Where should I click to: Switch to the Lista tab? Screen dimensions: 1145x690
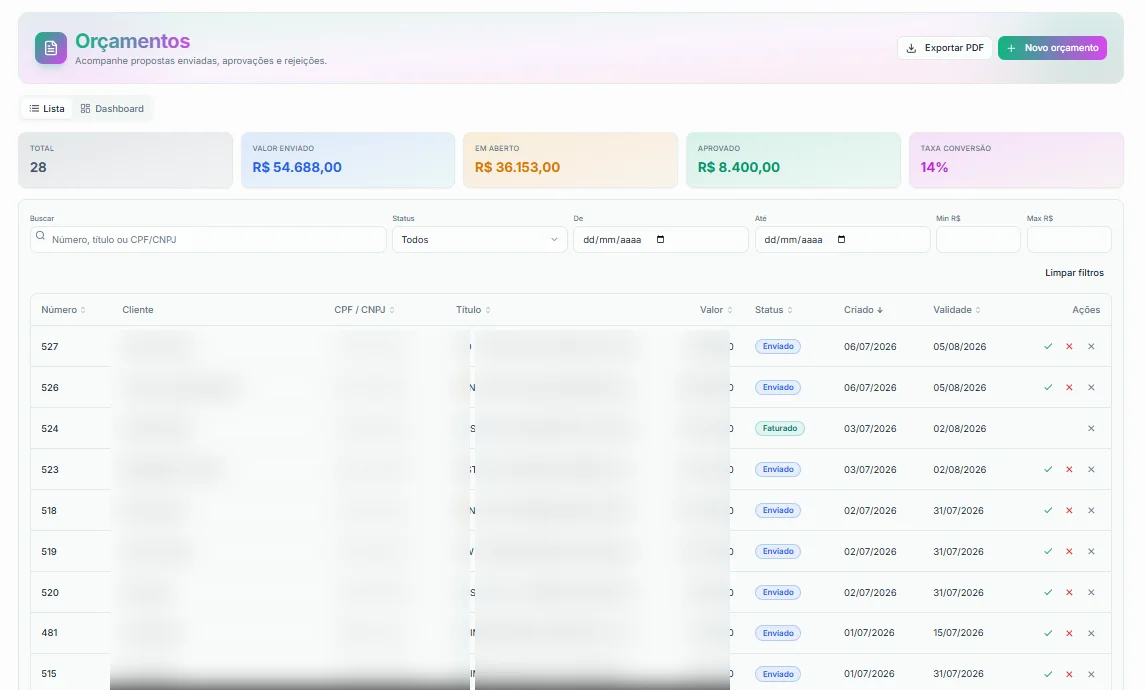pos(47,109)
